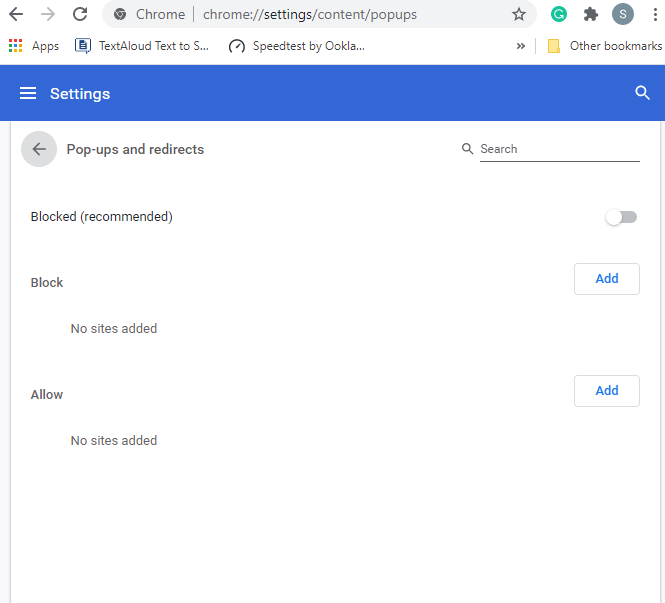Click the Search field in Pop-ups settings
Screen dimensions: 665x603
(558, 149)
